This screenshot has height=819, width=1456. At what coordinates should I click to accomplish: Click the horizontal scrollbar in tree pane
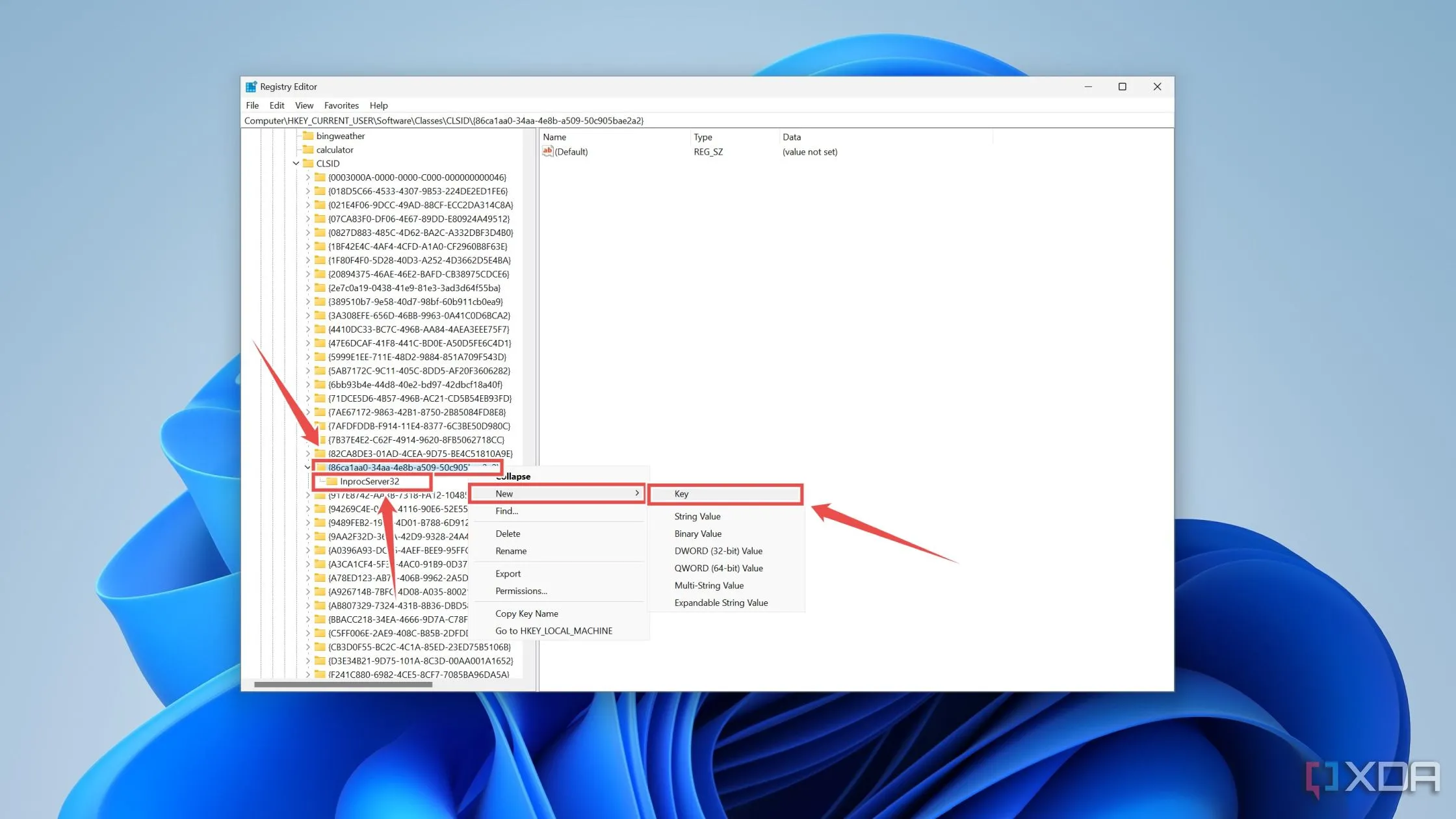(343, 684)
